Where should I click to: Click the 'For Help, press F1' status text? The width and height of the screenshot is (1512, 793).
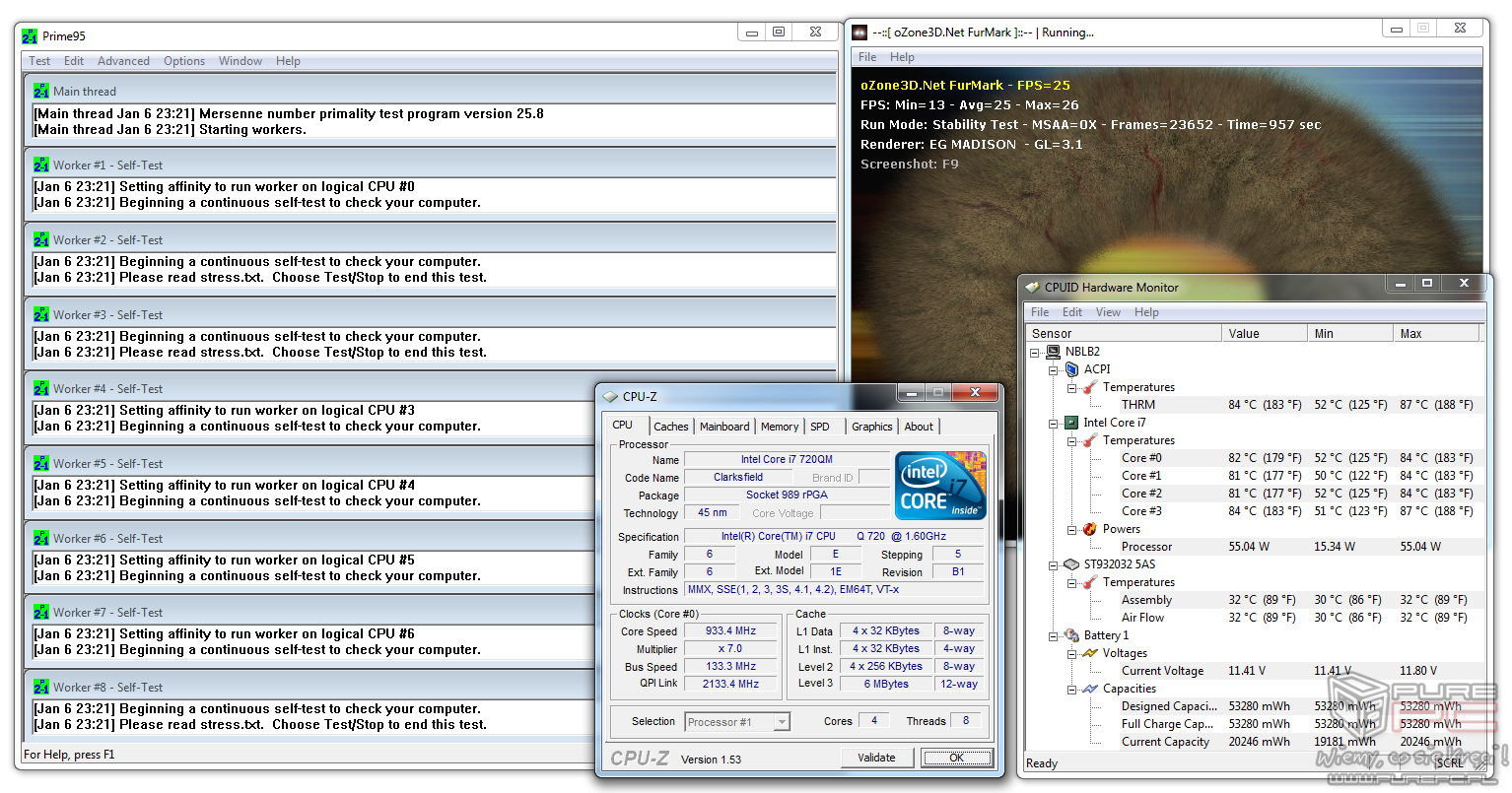pos(69,755)
